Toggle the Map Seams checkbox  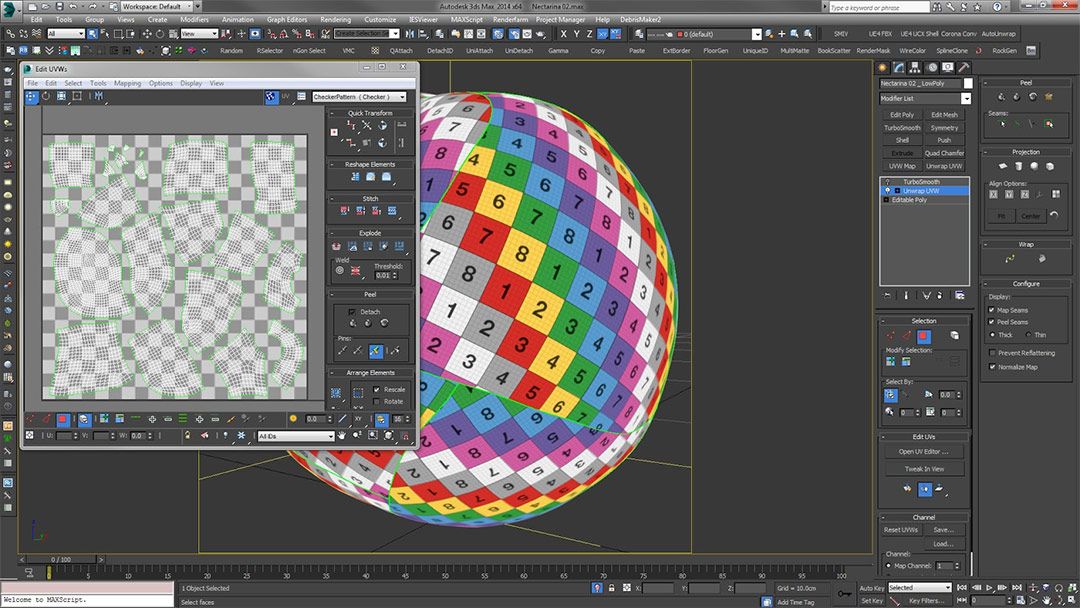point(992,310)
